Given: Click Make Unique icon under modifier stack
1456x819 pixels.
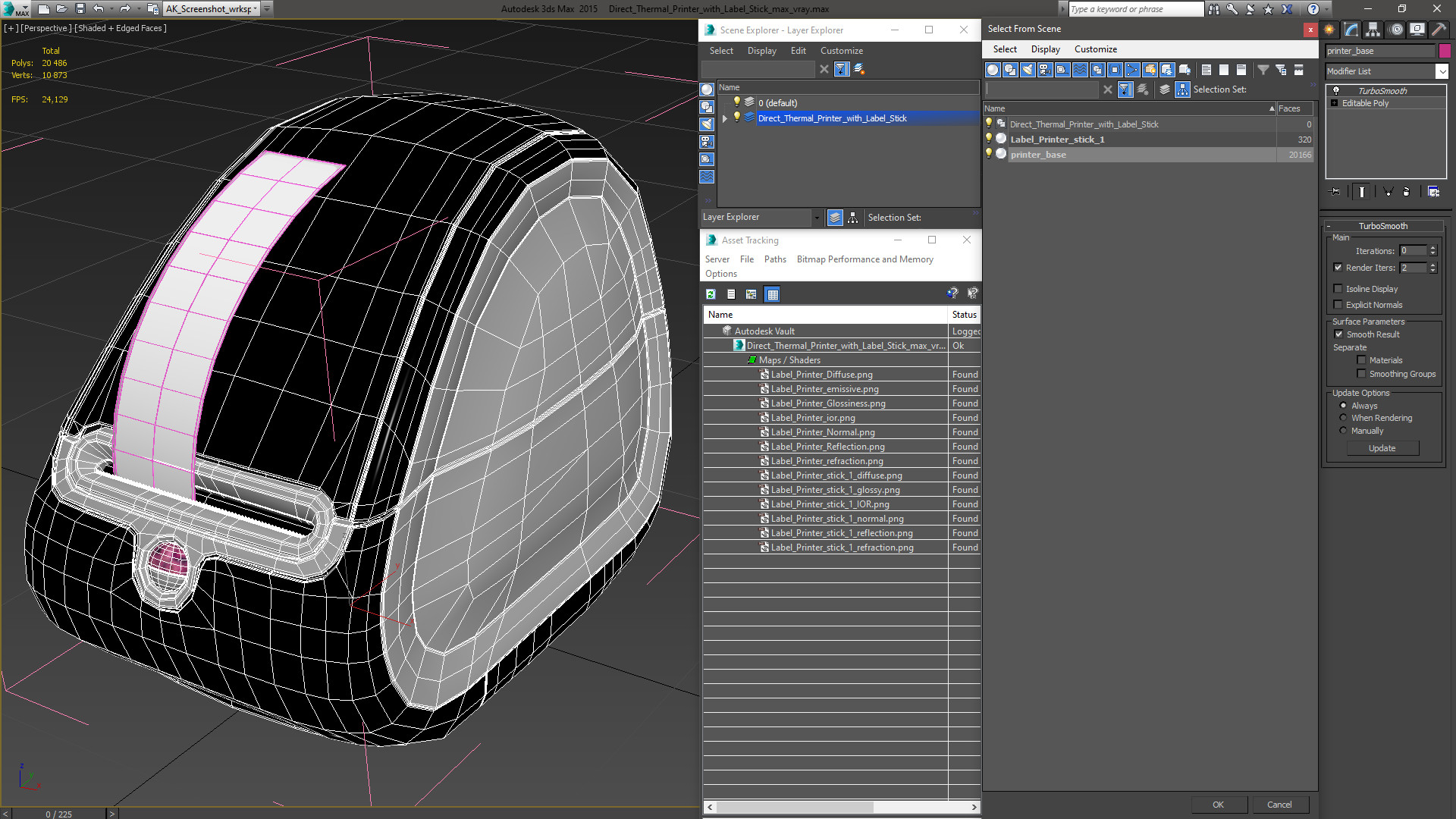Looking at the screenshot, I should [1388, 192].
